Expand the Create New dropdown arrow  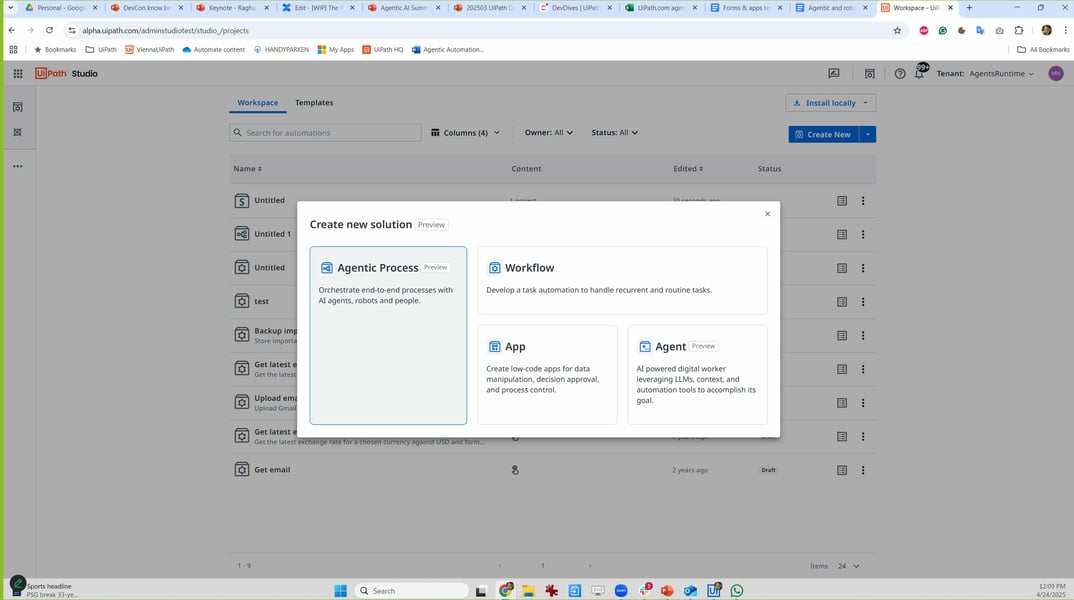pyautogui.click(x=868, y=134)
